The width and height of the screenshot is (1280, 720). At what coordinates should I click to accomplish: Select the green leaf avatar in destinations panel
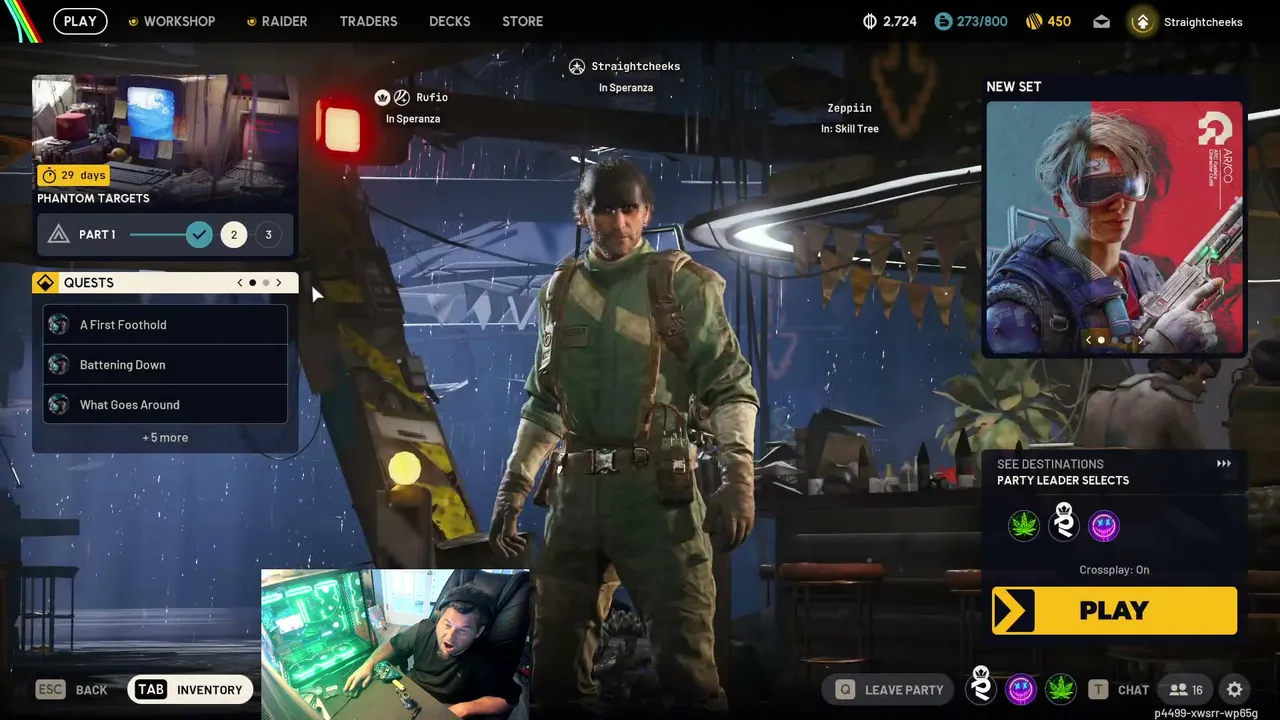coord(1024,525)
